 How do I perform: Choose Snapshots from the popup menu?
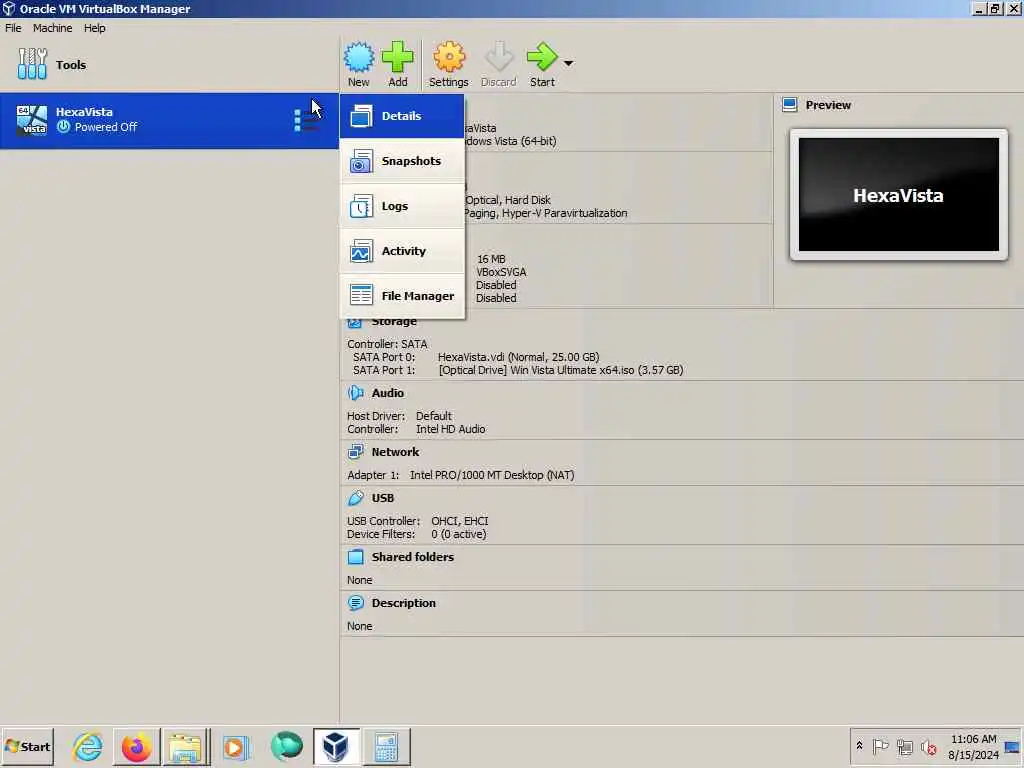[402, 161]
